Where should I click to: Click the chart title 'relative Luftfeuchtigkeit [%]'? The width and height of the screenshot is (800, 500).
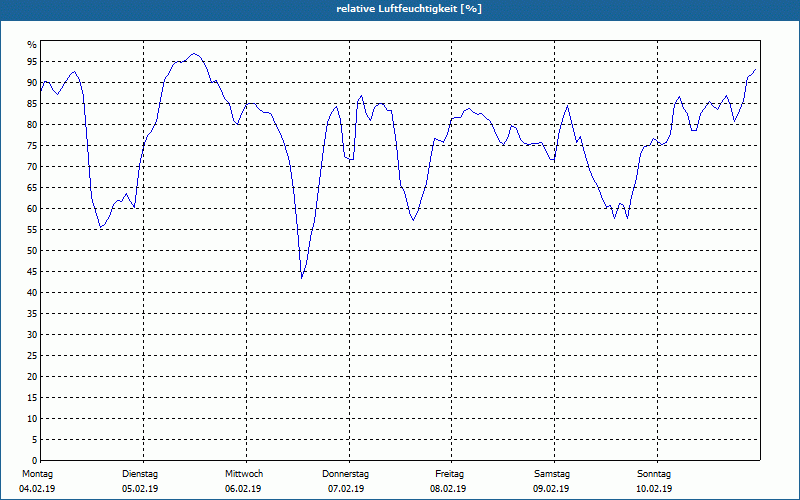click(409, 9)
